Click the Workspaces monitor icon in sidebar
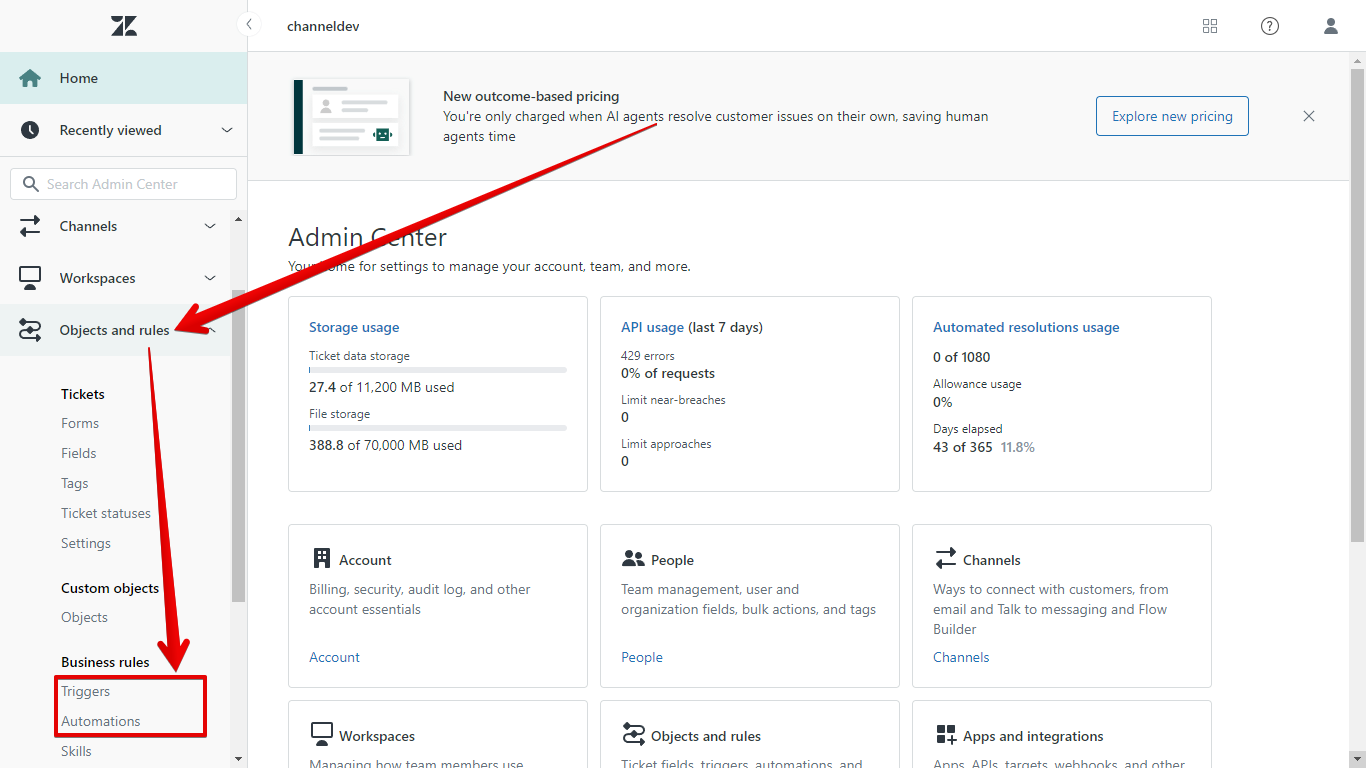 [30, 278]
